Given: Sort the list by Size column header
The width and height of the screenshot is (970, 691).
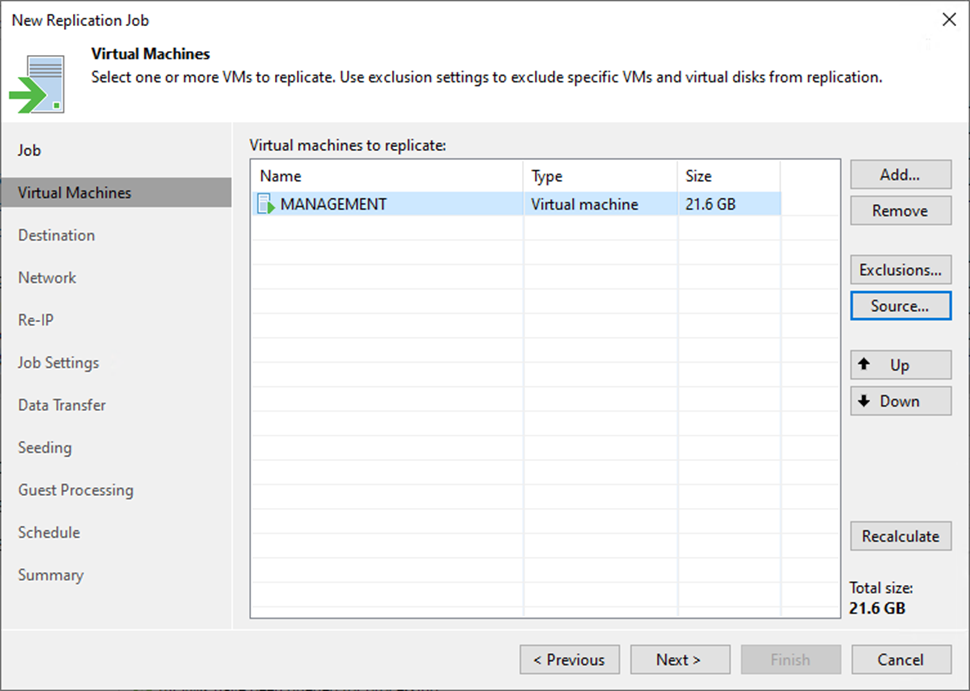Looking at the screenshot, I should pyautogui.click(x=727, y=176).
